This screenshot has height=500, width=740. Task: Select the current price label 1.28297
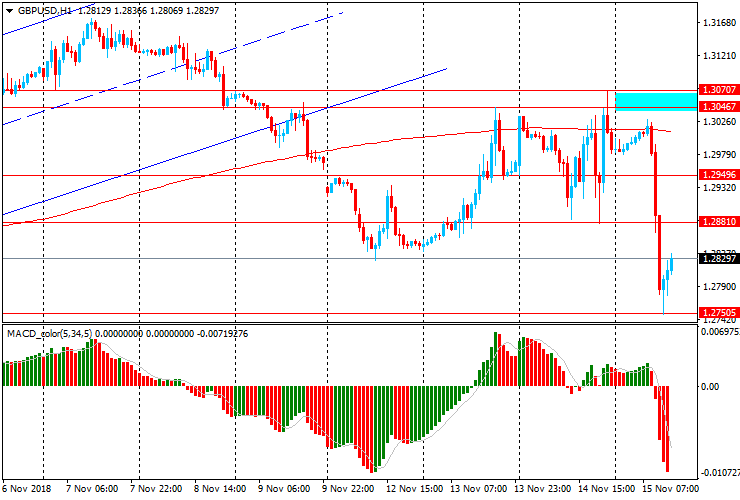click(x=719, y=259)
